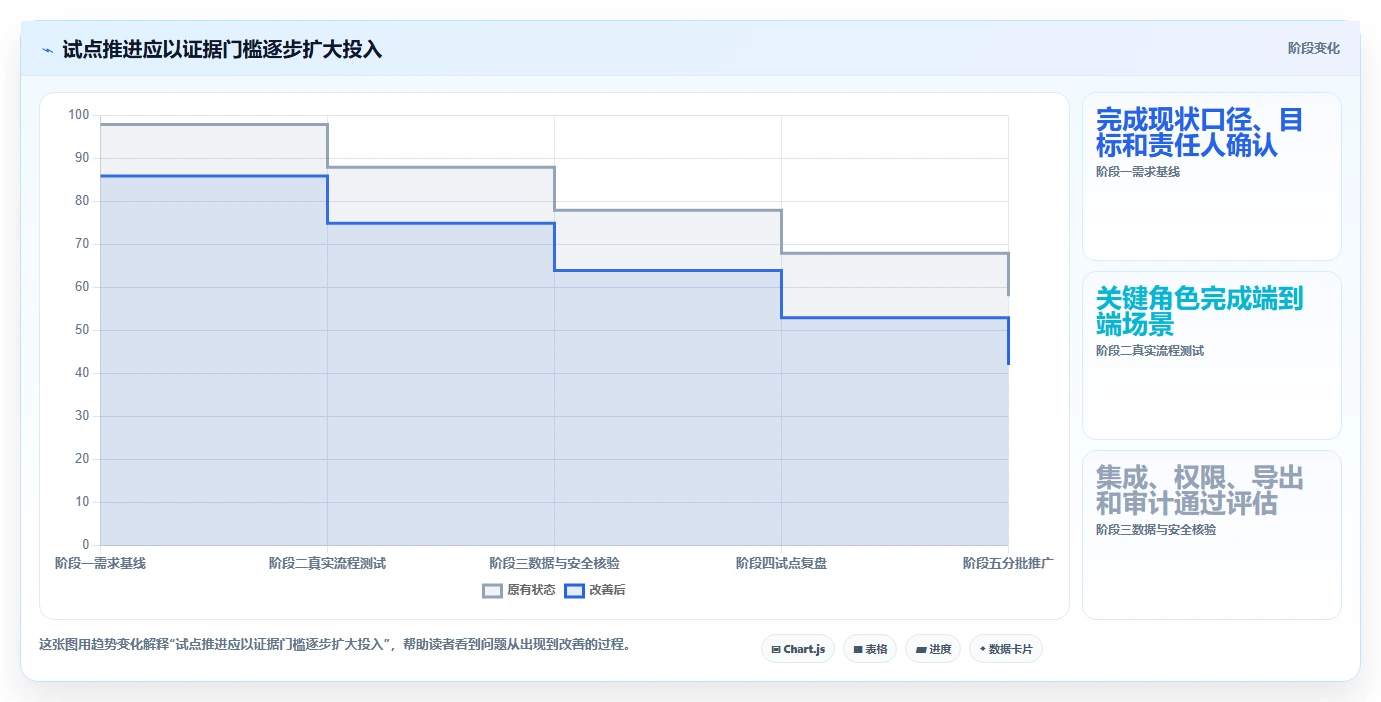Click the title 试点推进应以证据门槛逐步扩大投入
Screen dimensions: 1381x702
click(222, 49)
